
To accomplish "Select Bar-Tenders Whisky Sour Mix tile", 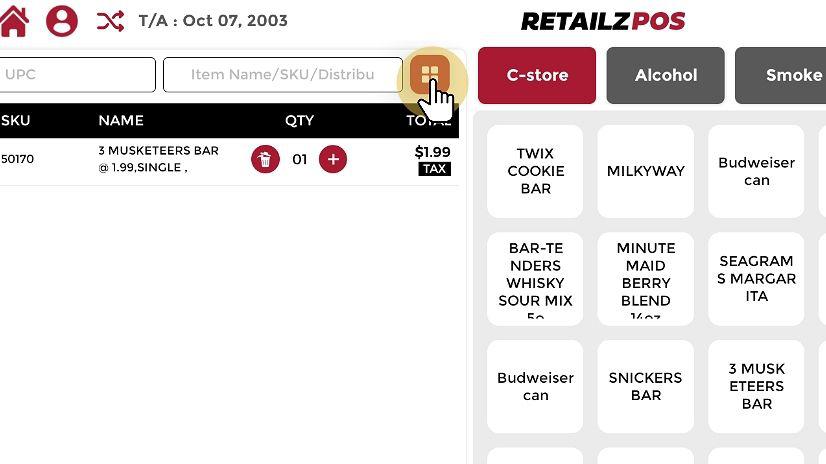I will tap(535, 279).
